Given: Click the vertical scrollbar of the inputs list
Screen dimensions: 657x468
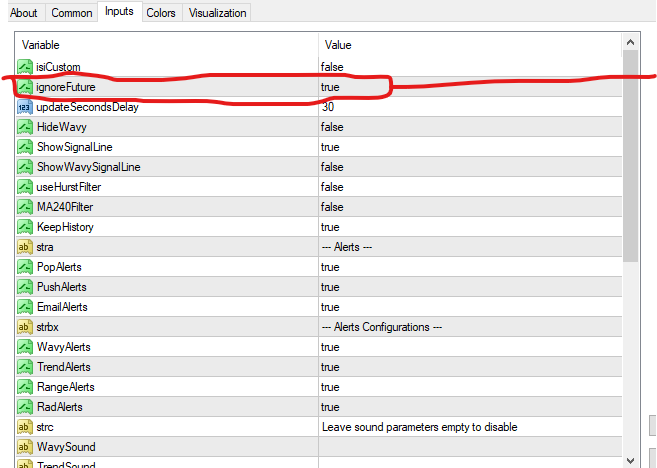Looking at the screenshot, I should tap(630, 160).
